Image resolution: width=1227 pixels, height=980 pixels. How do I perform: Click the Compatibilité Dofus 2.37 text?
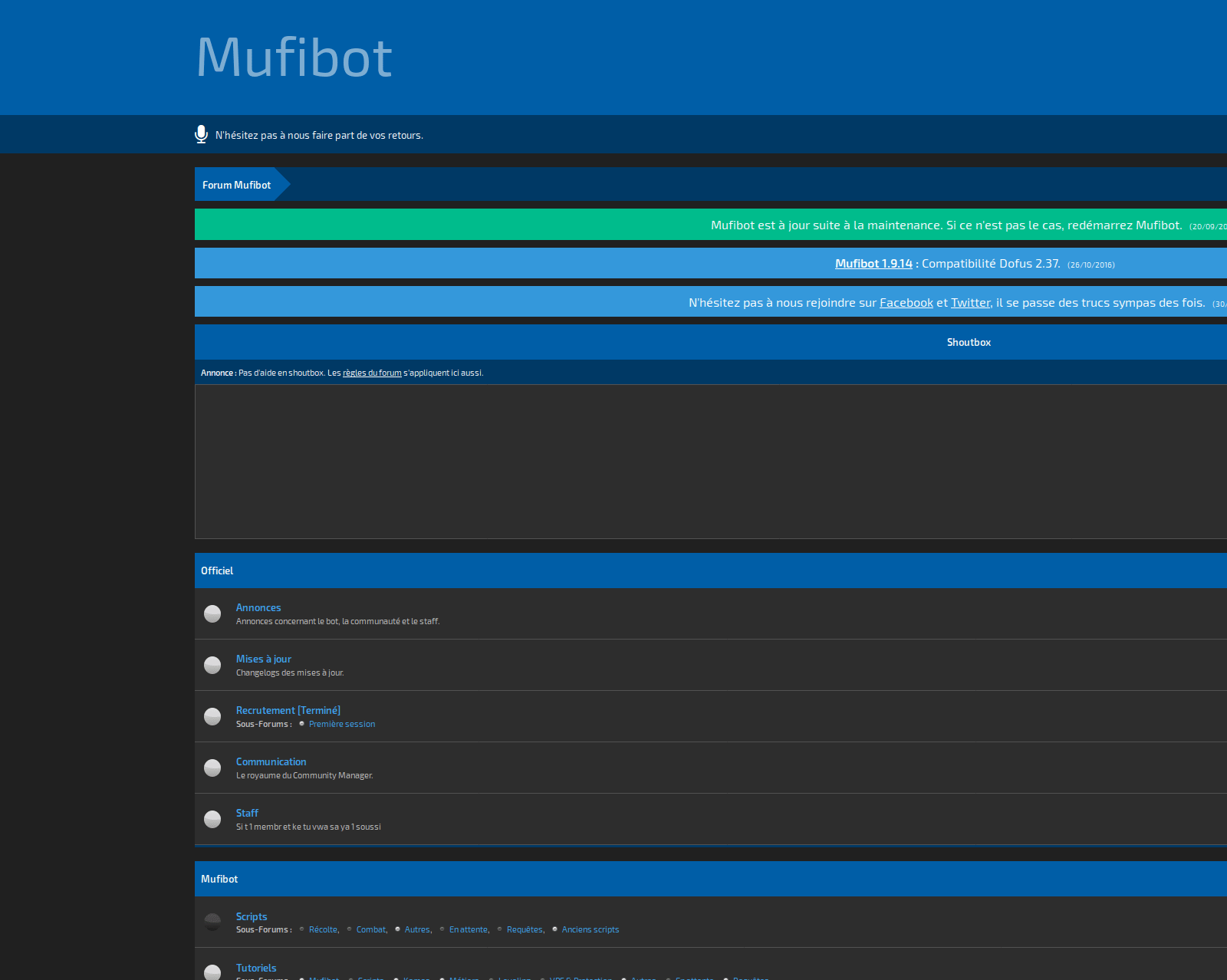pos(991,264)
